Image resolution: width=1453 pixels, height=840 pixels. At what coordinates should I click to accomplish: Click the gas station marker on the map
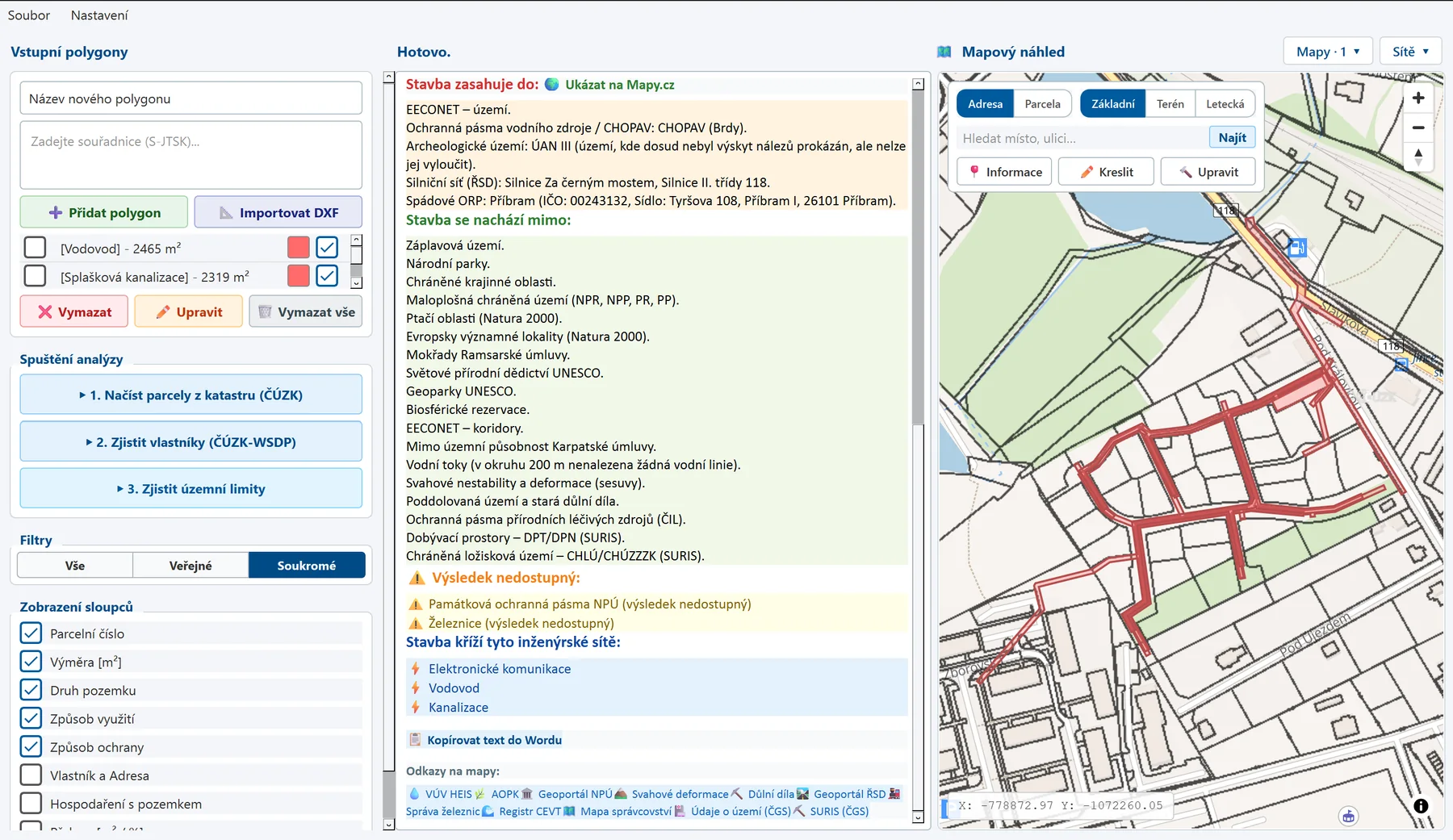pyautogui.click(x=1297, y=248)
